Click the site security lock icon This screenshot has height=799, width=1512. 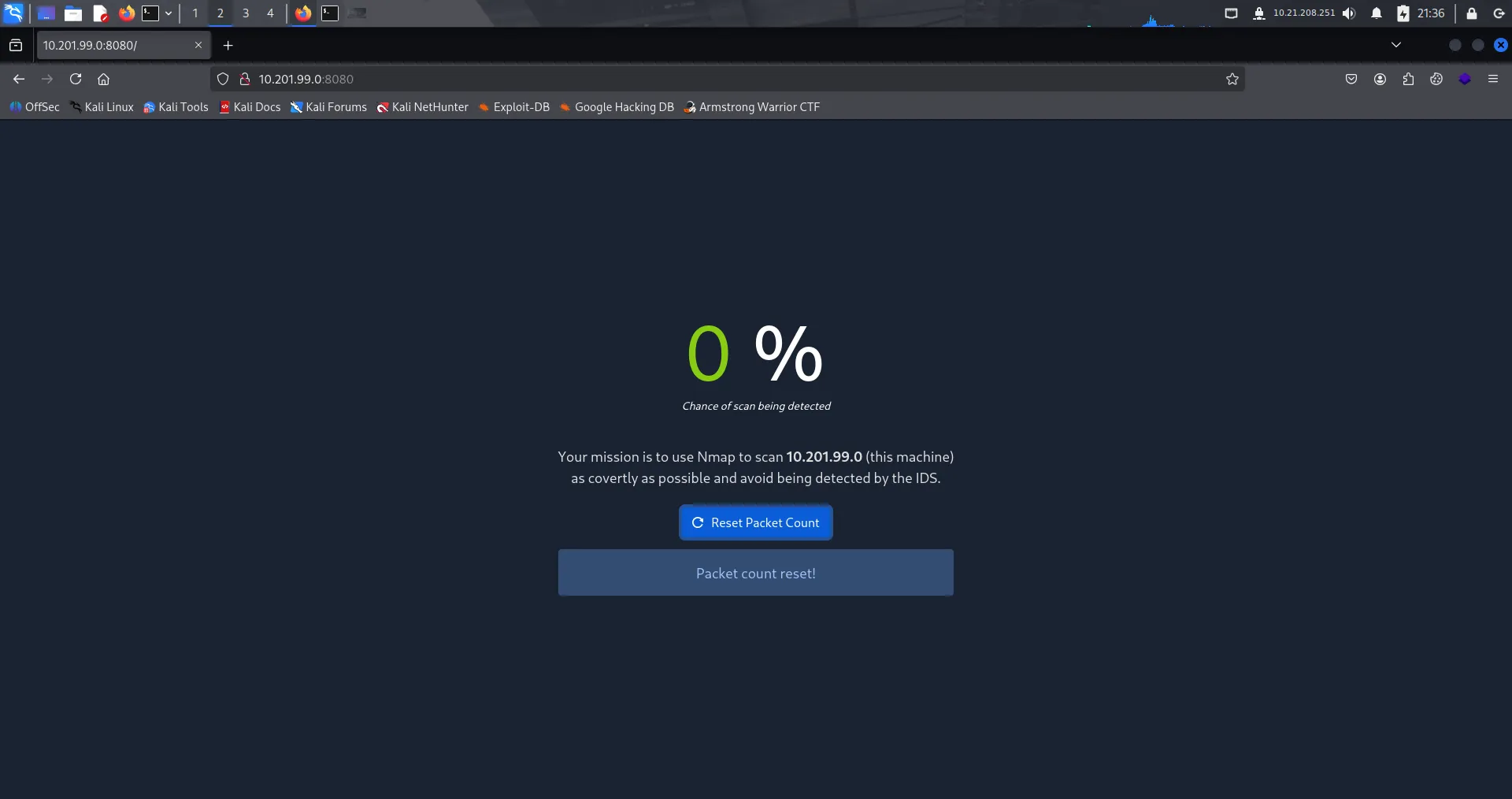click(245, 79)
